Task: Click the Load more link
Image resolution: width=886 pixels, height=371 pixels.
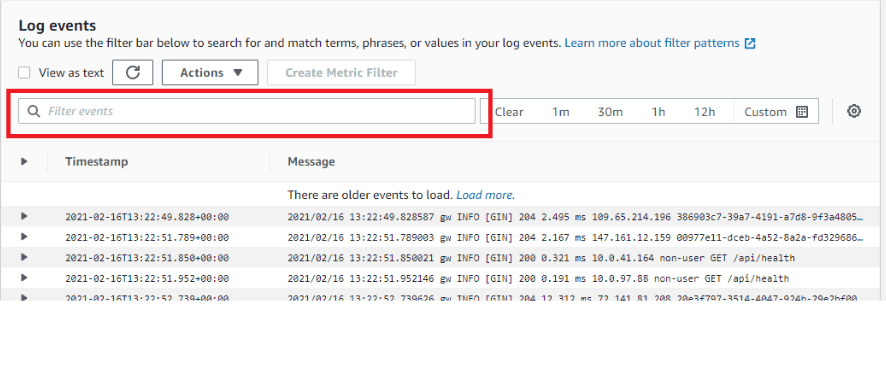Action: pos(485,195)
